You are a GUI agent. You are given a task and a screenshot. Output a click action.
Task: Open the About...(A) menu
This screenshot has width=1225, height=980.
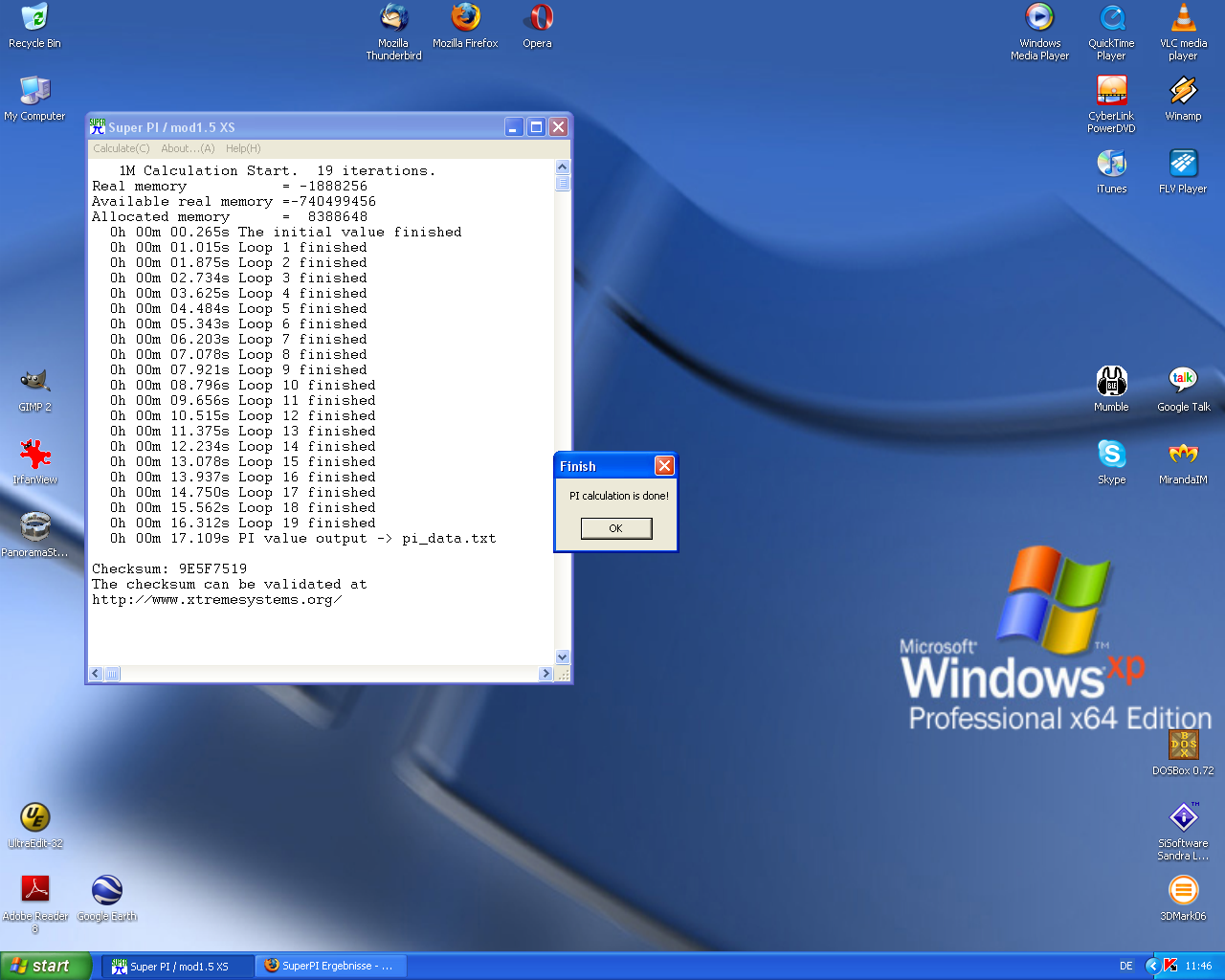pos(188,148)
